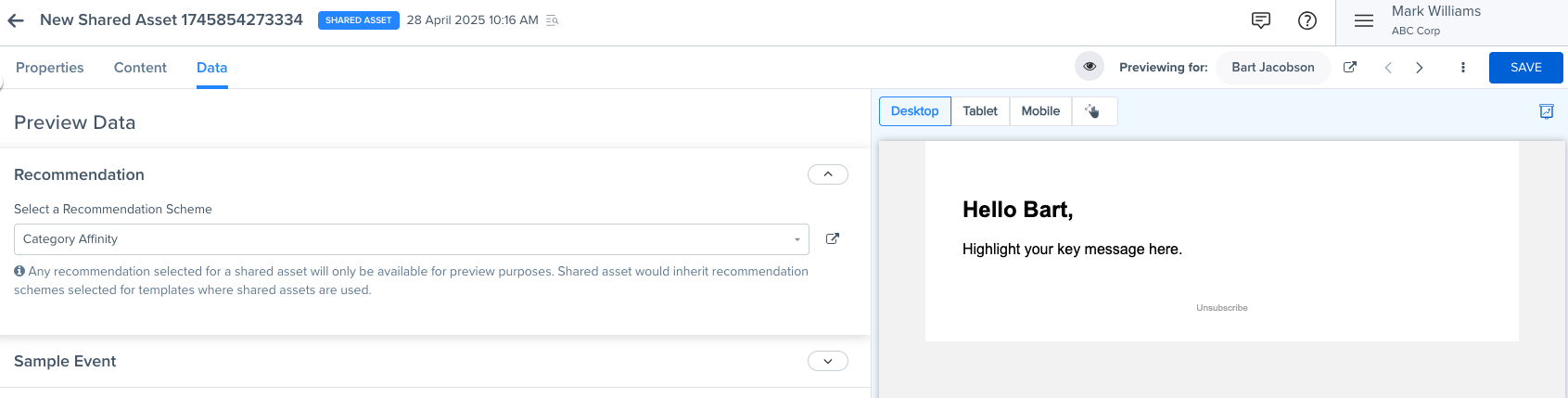Screen dimensions: 1568x398
Task: Open the Category Affinity dropdown
Action: 412,239
